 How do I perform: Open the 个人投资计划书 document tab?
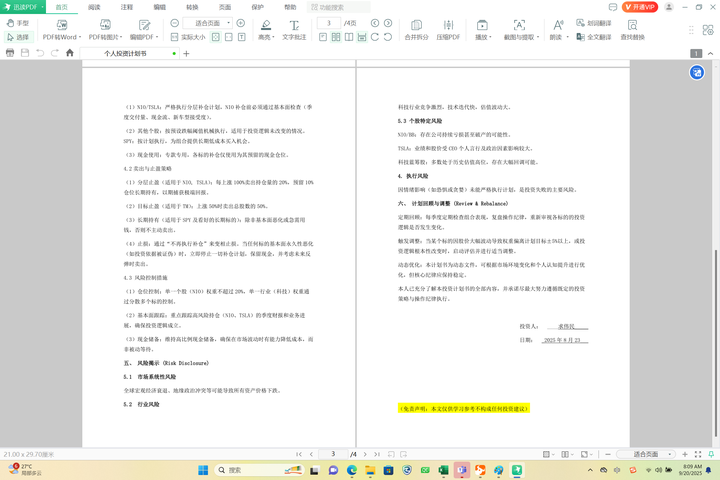click(x=125, y=53)
